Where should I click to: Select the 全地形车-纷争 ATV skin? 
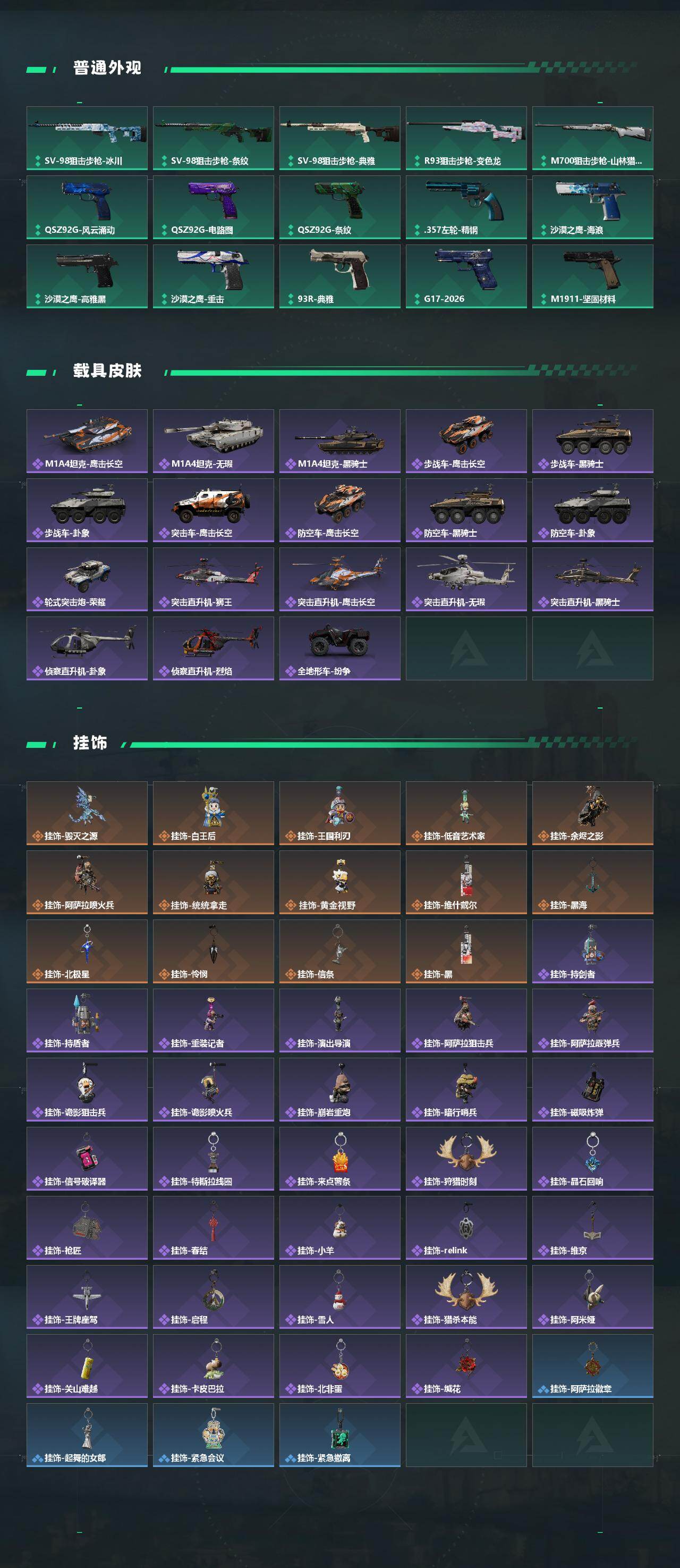pos(339,648)
